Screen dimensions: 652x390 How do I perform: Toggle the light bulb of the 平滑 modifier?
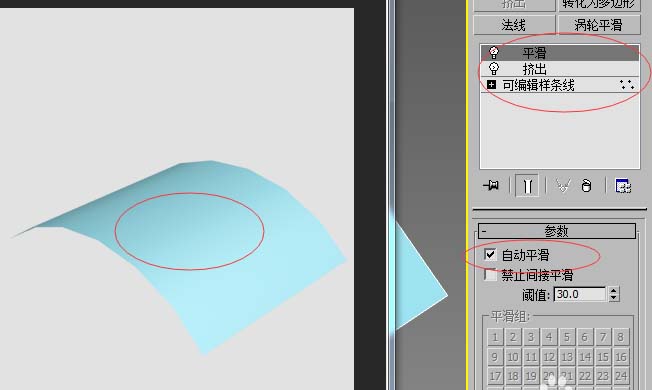click(x=494, y=53)
